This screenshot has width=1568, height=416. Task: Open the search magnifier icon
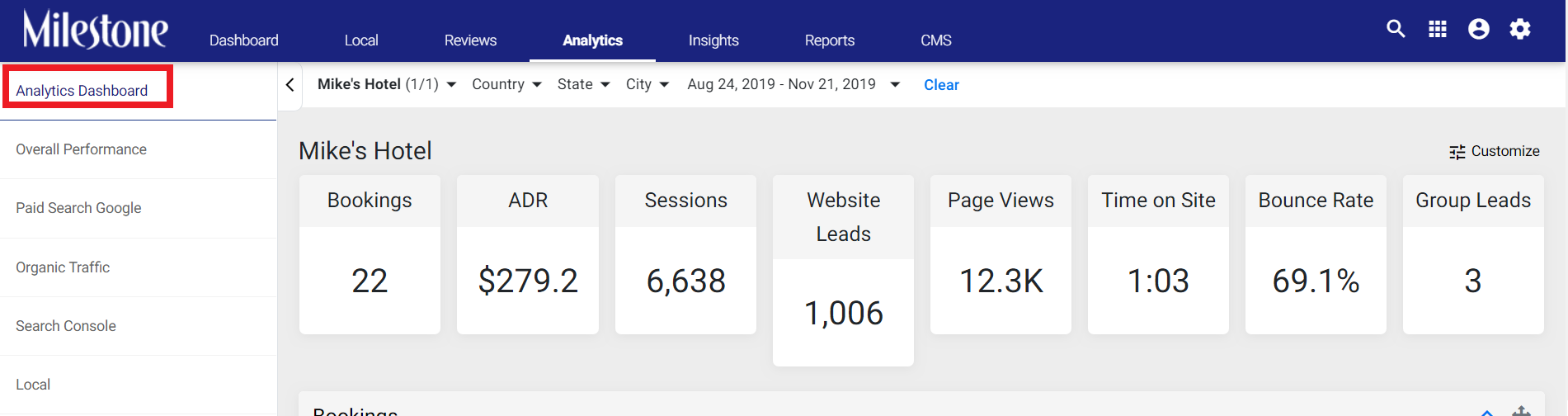coord(1396,29)
